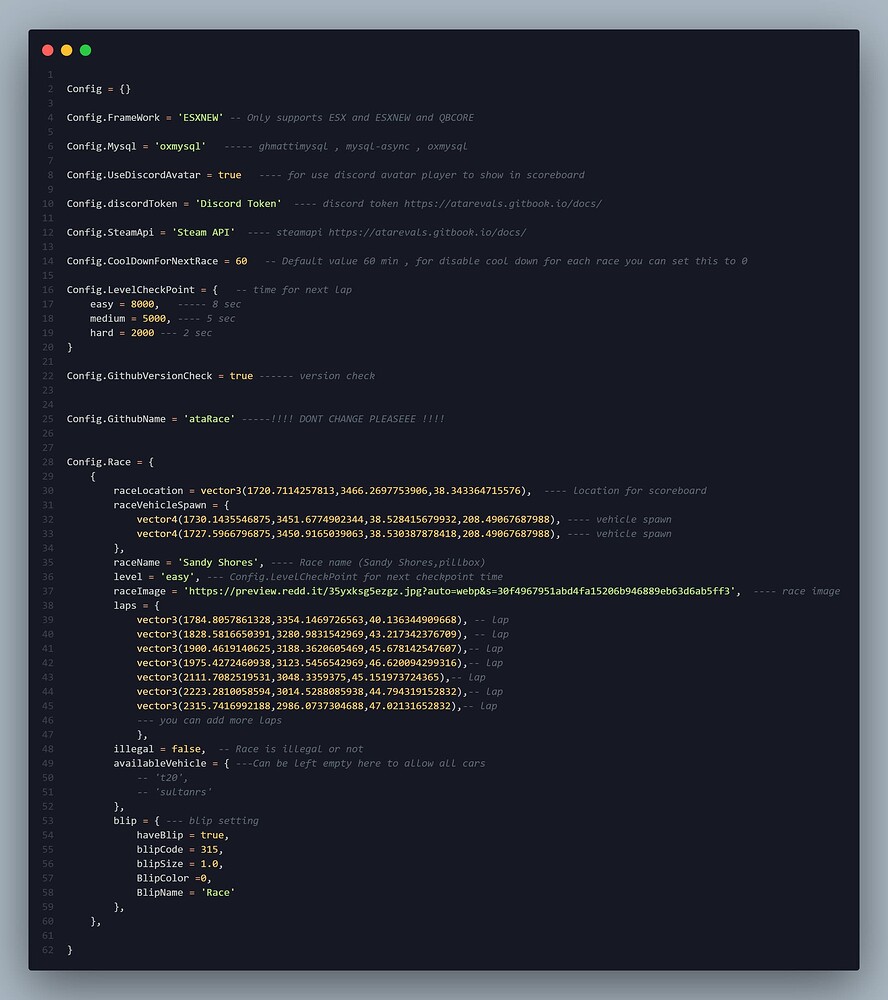This screenshot has height=1000, width=888.
Task: Select the 'ataRace' string value
Action: pos(209,419)
